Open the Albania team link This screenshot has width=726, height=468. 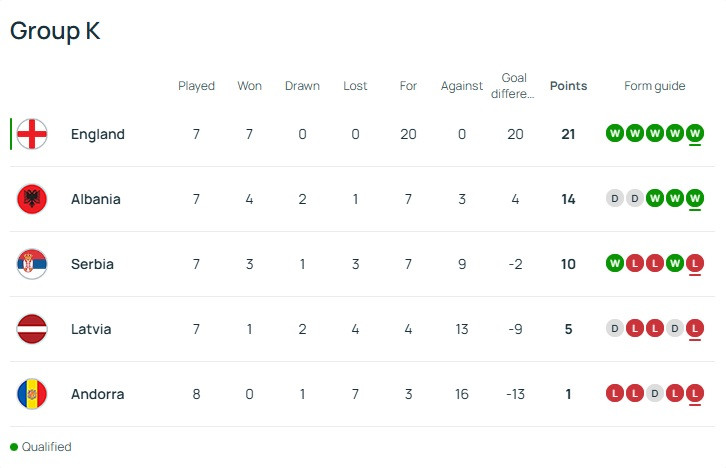click(96, 199)
